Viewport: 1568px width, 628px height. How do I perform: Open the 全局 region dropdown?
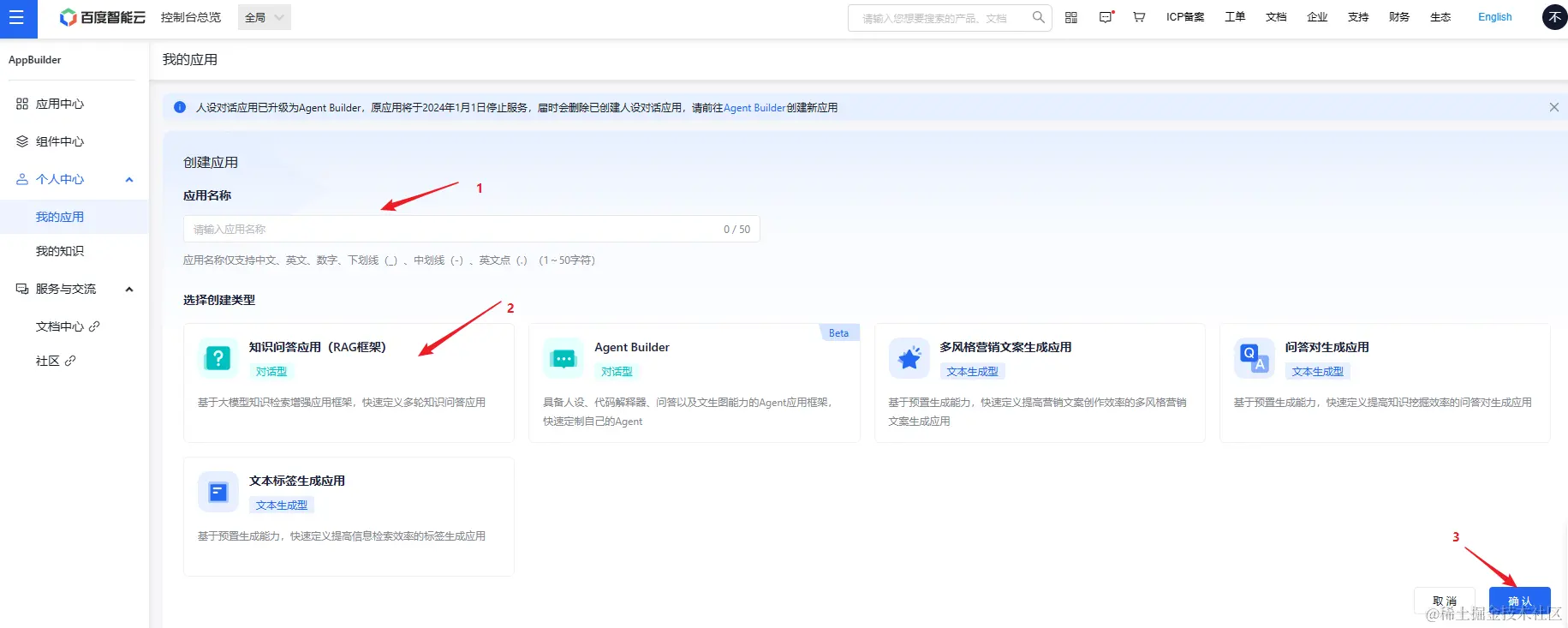[x=265, y=17]
